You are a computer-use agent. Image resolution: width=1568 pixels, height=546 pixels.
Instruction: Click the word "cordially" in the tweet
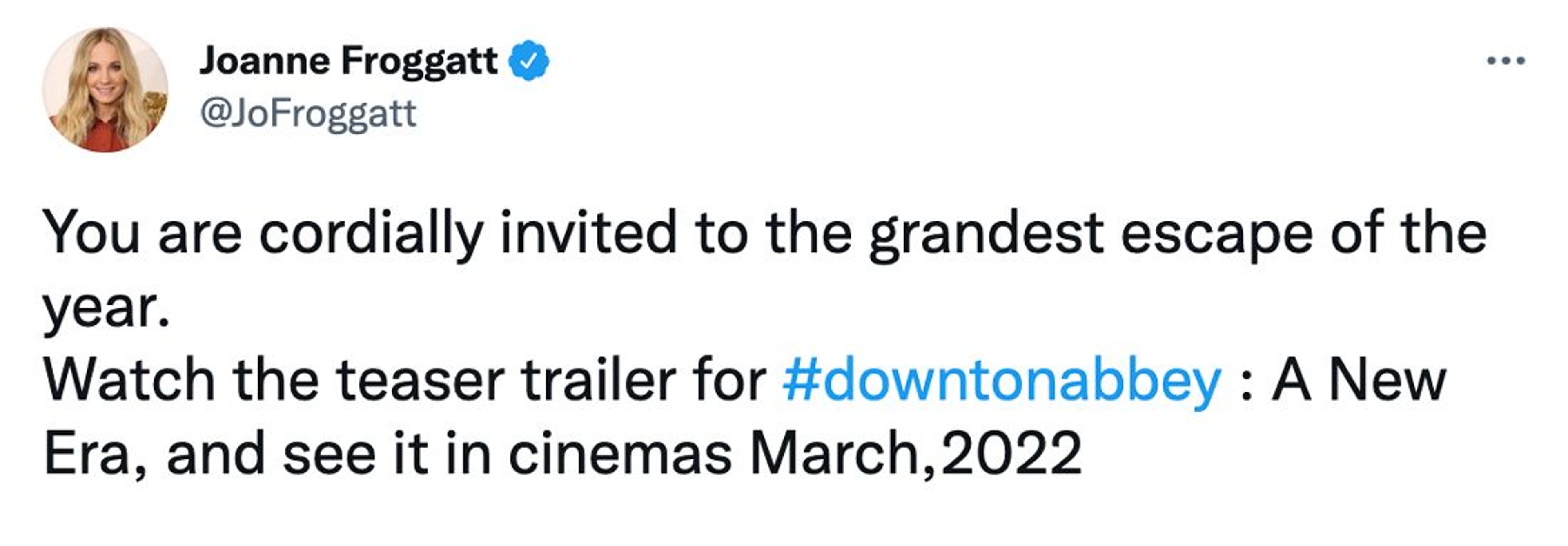[x=371, y=233]
